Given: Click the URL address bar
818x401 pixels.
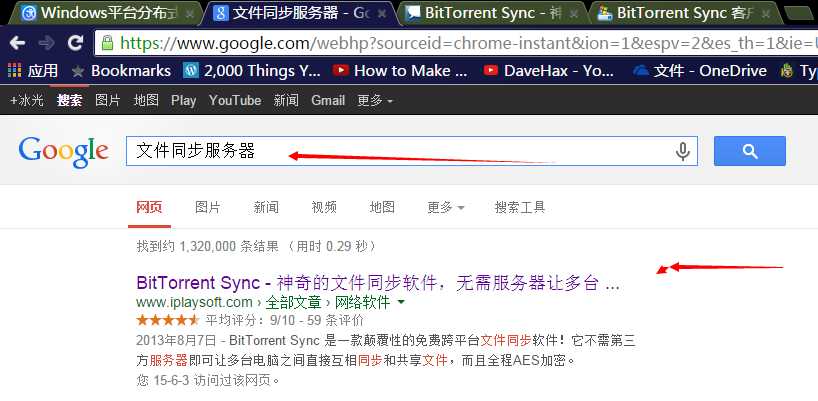Looking at the screenshot, I should [x=456, y=43].
